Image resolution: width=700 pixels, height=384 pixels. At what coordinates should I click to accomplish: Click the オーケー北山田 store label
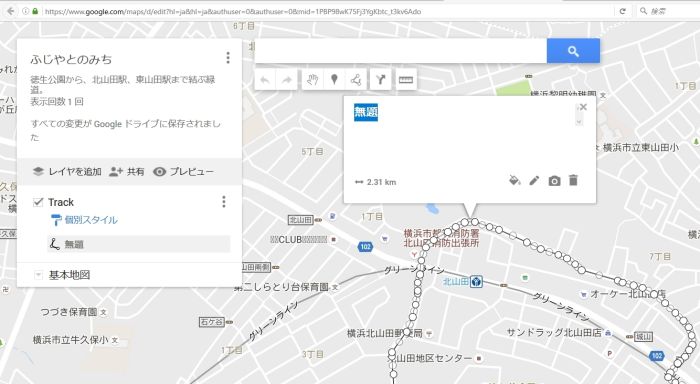tap(628, 294)
